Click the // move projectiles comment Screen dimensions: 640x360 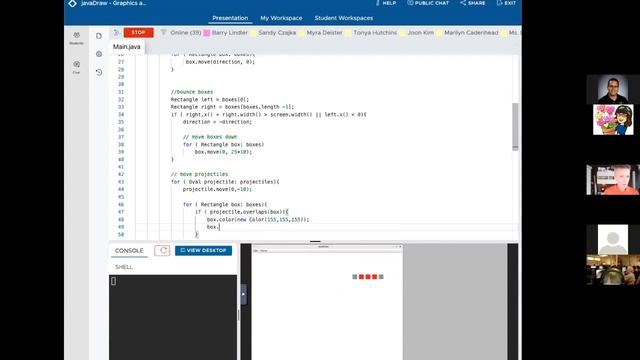pyautogui.click(x=200, y=174)
